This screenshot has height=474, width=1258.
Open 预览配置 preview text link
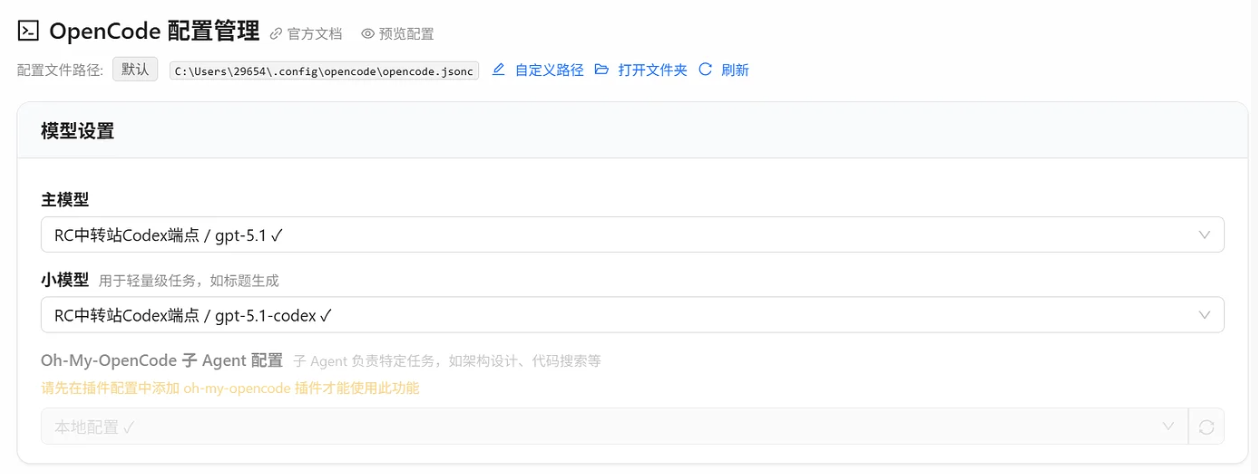coord(406,34)
